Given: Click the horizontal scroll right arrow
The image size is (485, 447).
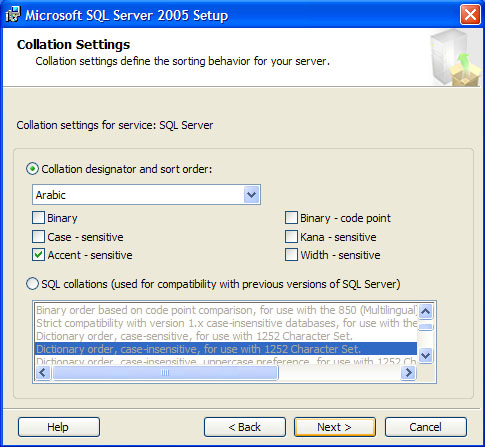Looking at the screenshot, I should [409, 372].
